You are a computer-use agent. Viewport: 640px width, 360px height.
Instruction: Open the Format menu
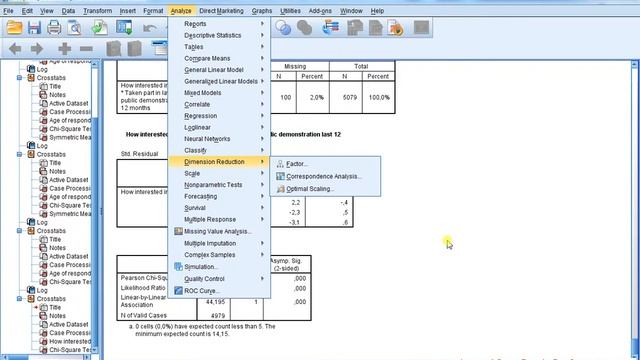click(x=153, y=11)
